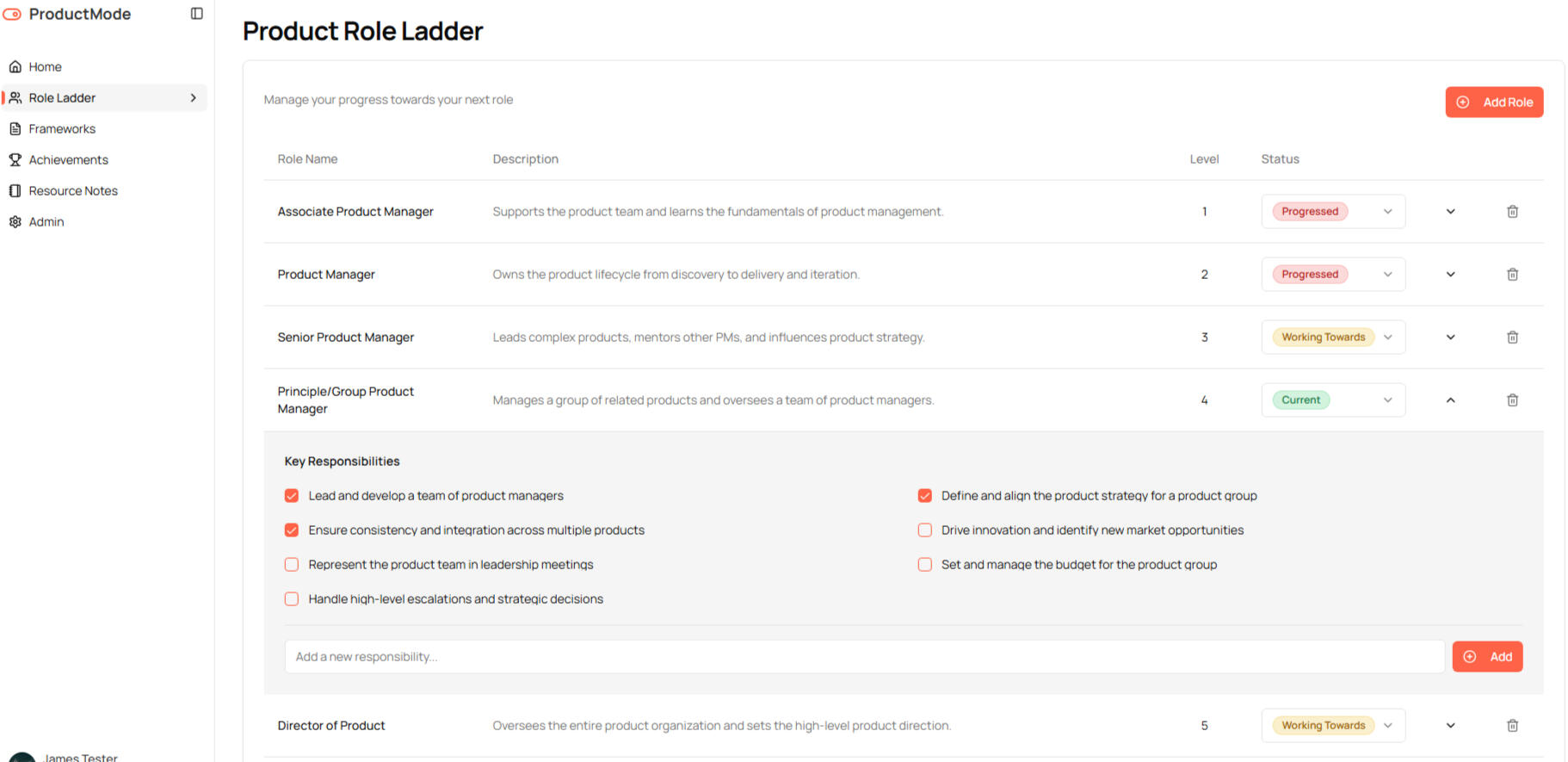Focus the Add a new responsibility field

(x=864, y=657)
